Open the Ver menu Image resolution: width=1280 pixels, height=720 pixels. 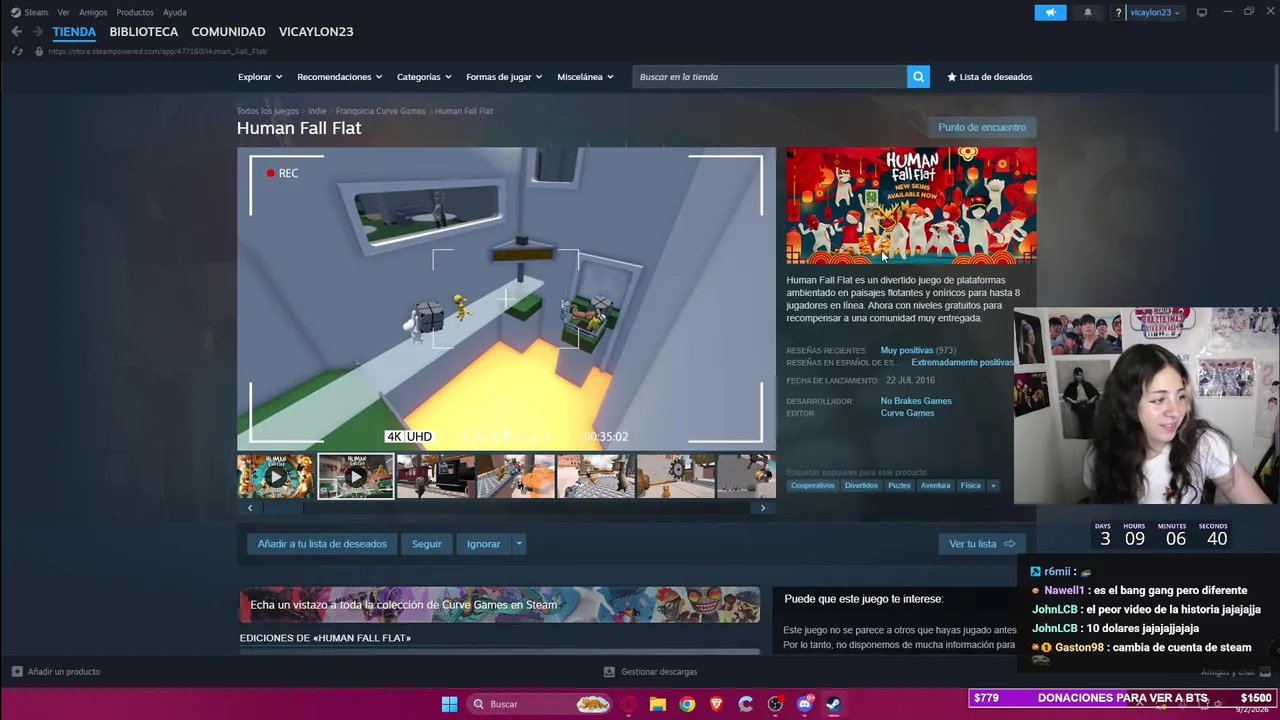tap(64, 12)
